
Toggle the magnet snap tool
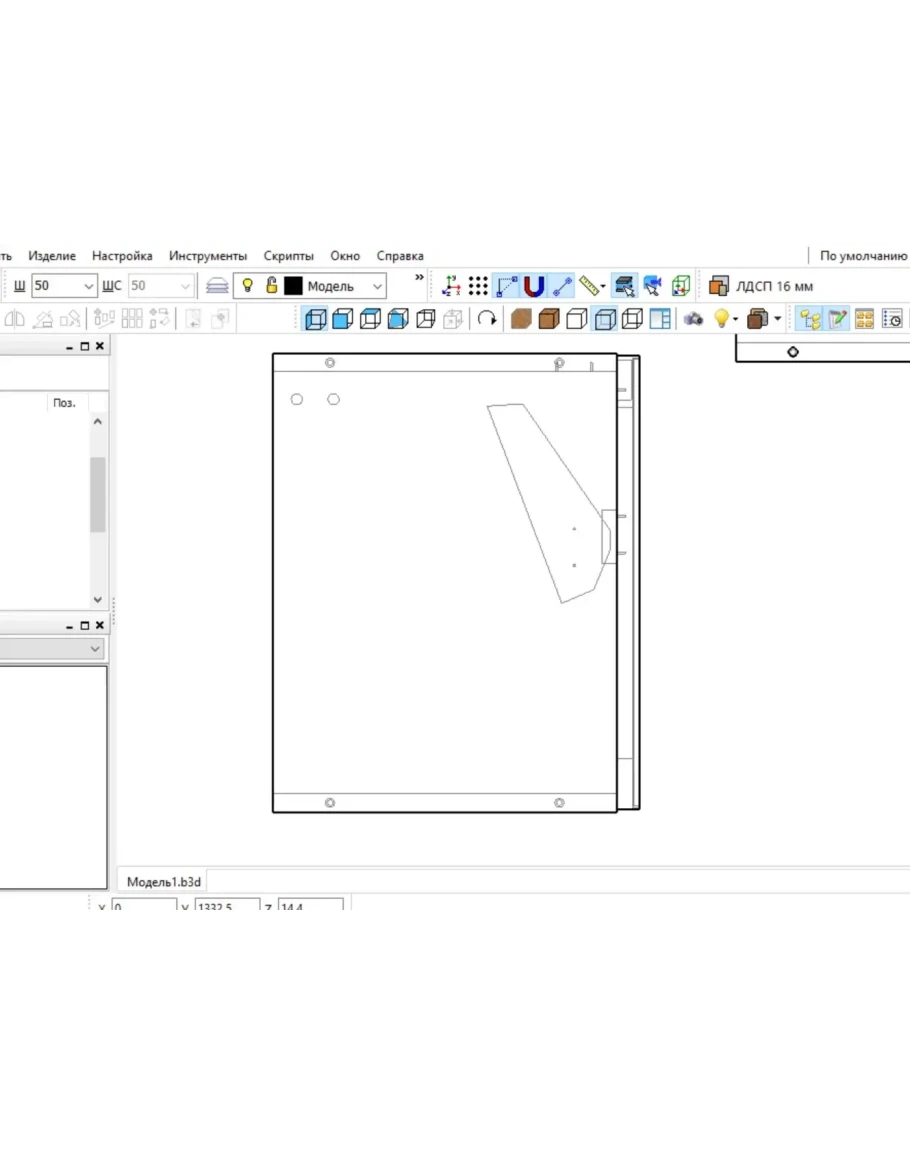(x=534, y=286)
